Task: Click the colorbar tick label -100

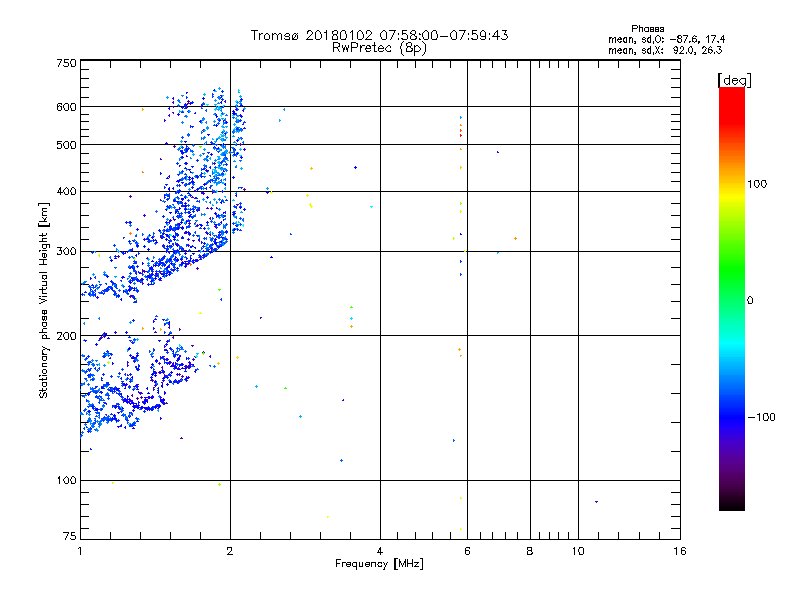Action: (761, 417)
